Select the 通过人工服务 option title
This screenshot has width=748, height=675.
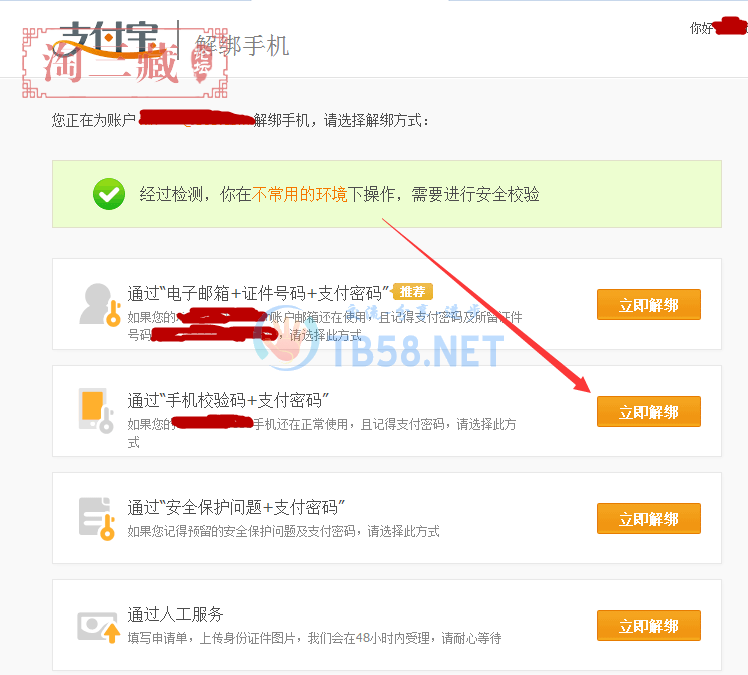pos(175,614)
